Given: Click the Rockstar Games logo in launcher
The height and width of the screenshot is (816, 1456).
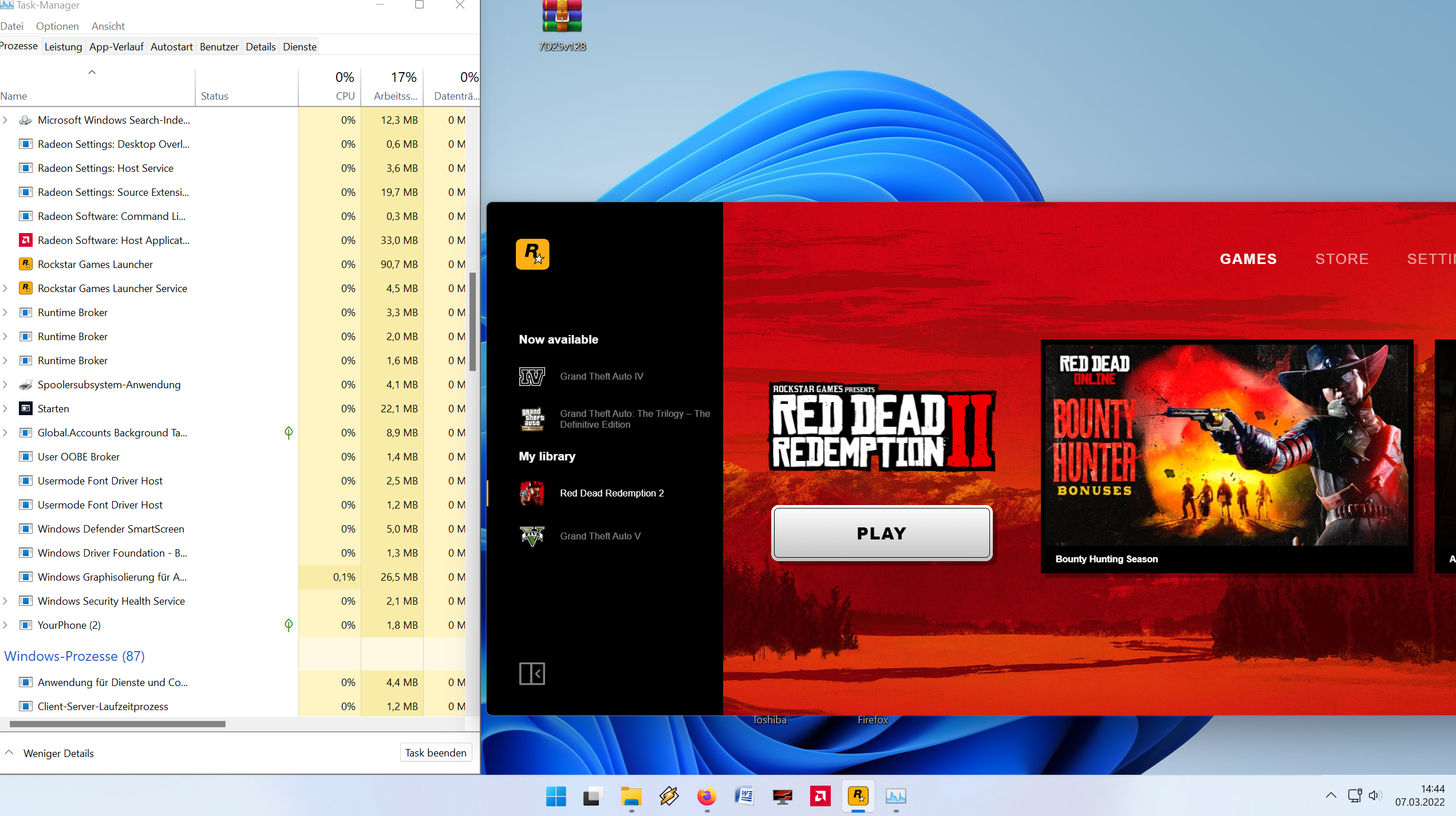Looking at the screenshot, I should [532, 254].
